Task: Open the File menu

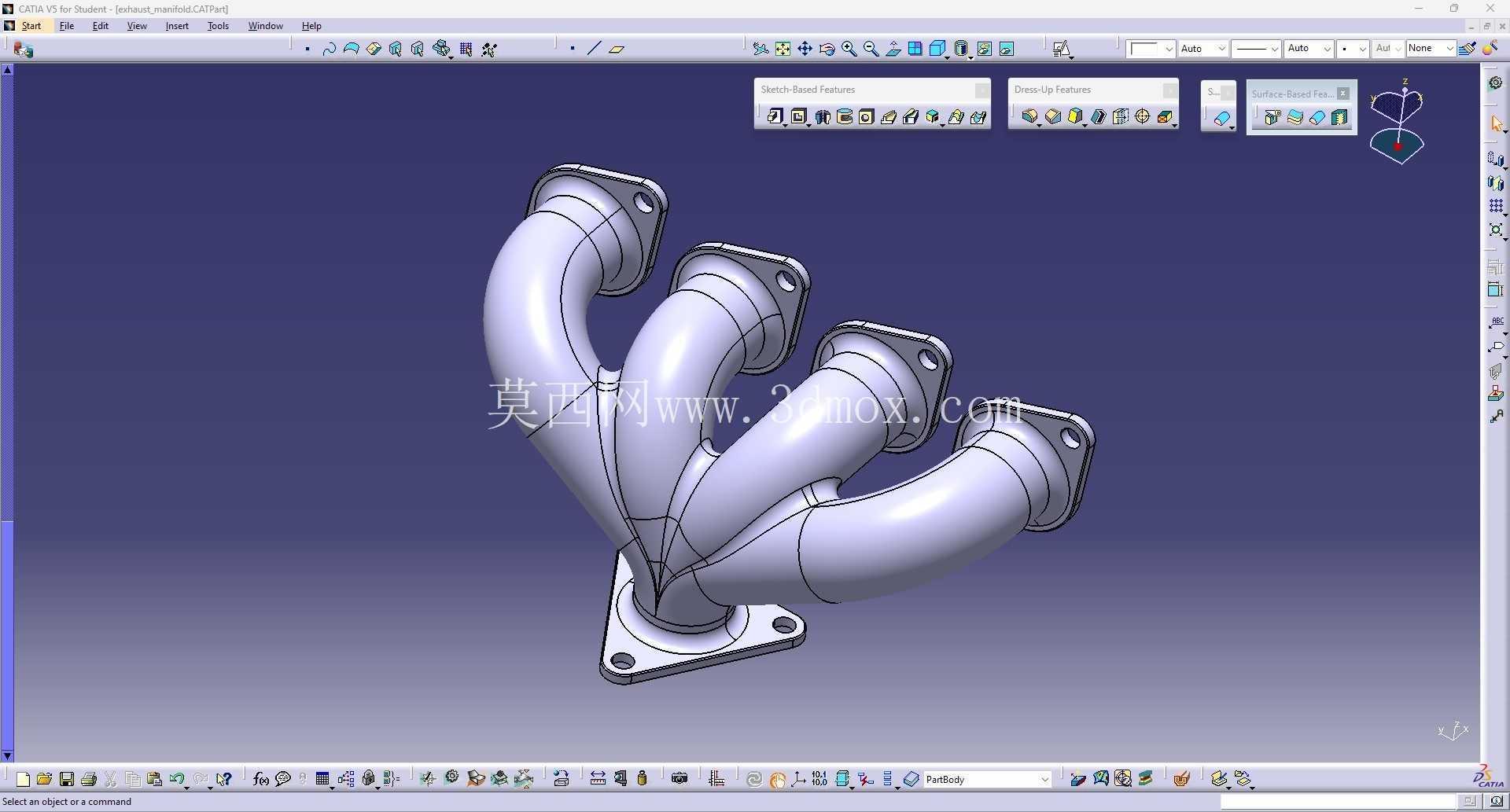Action: point(67,26)
